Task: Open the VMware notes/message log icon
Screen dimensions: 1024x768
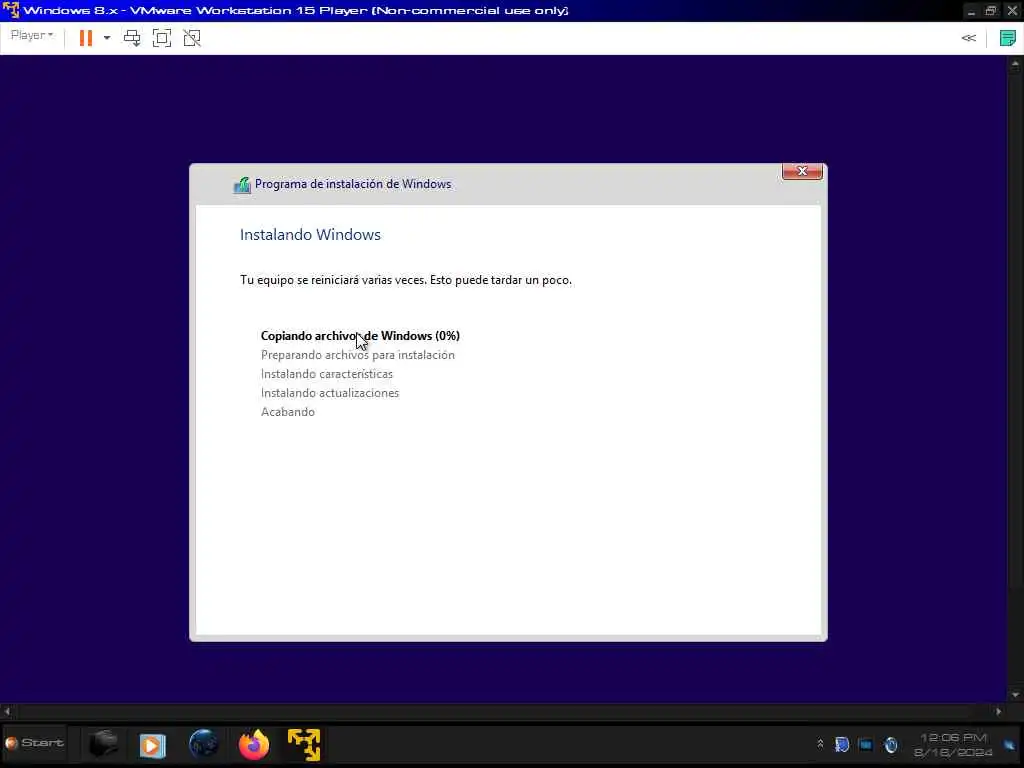Action: tap(1007, 38)
